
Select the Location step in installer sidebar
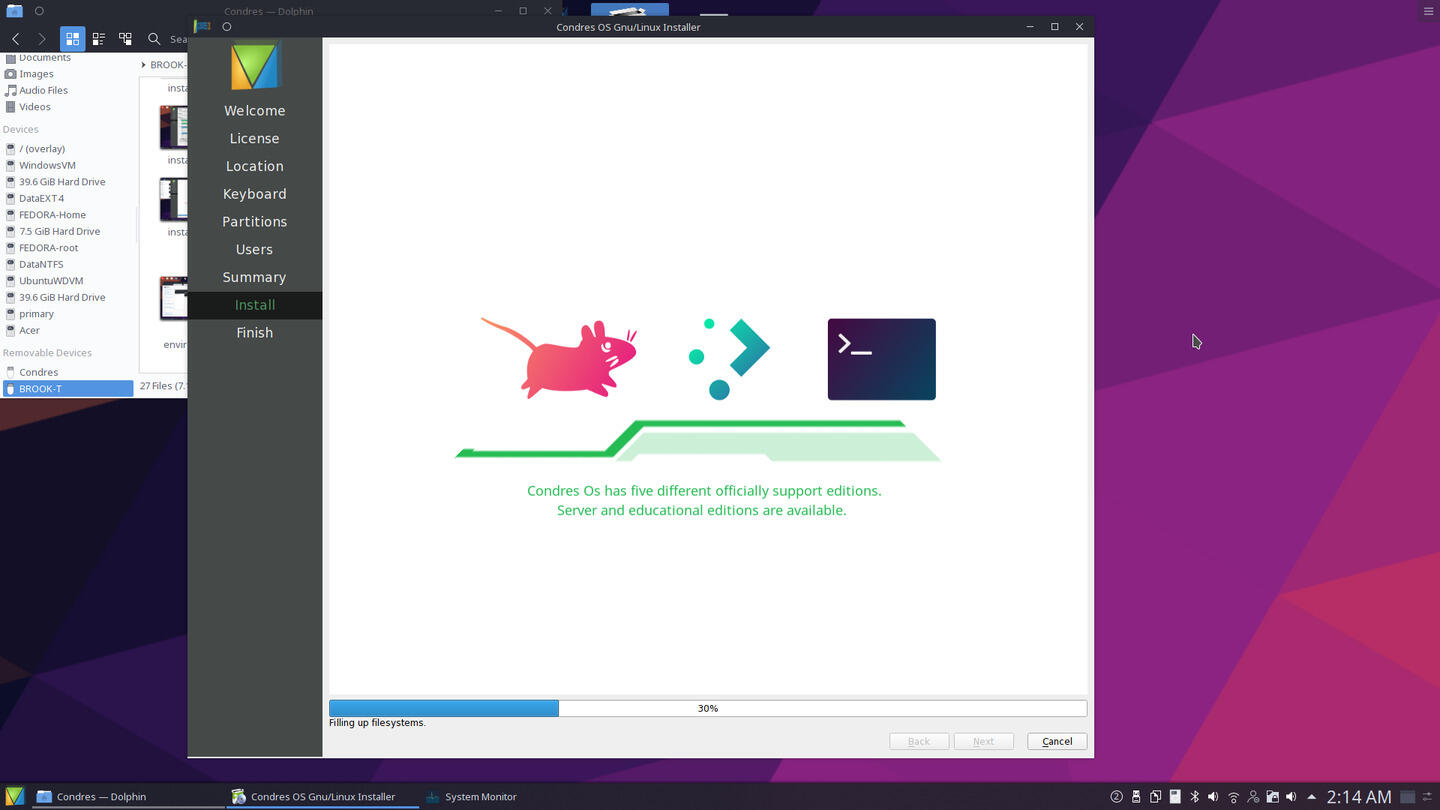coord(255,166)
